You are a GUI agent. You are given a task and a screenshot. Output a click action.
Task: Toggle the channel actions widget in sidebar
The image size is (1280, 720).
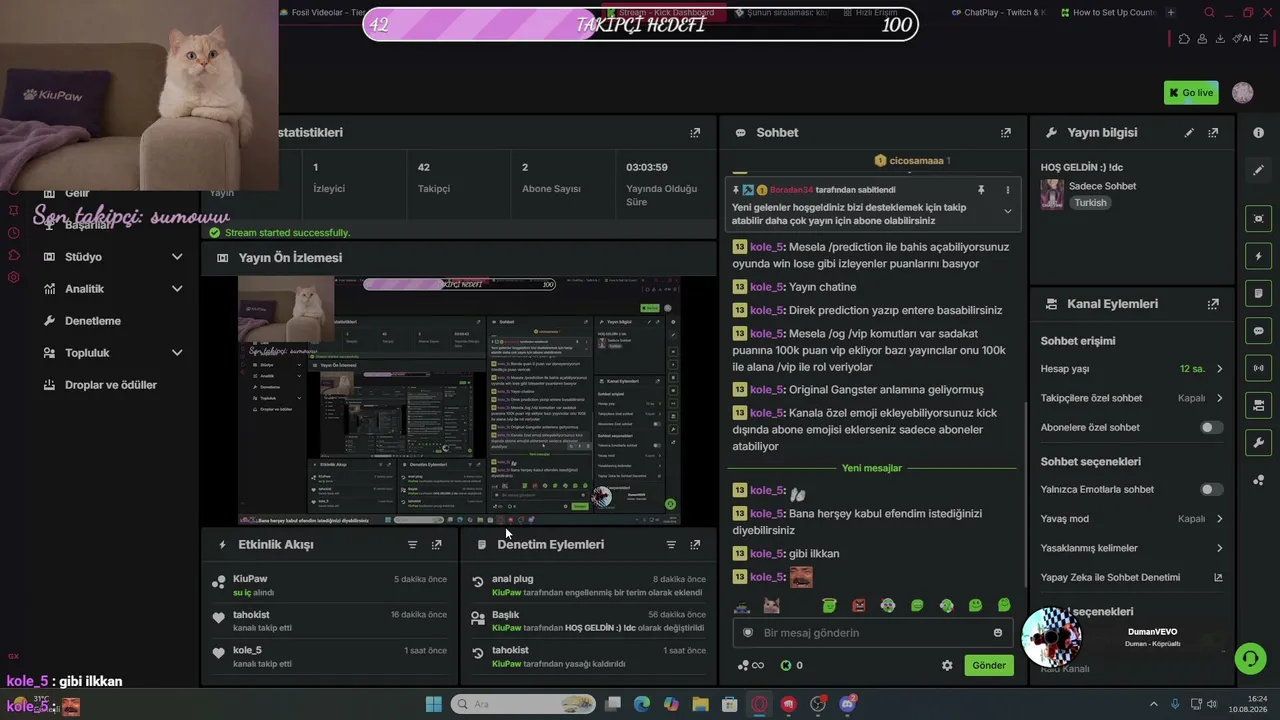tap(1258, 405)
